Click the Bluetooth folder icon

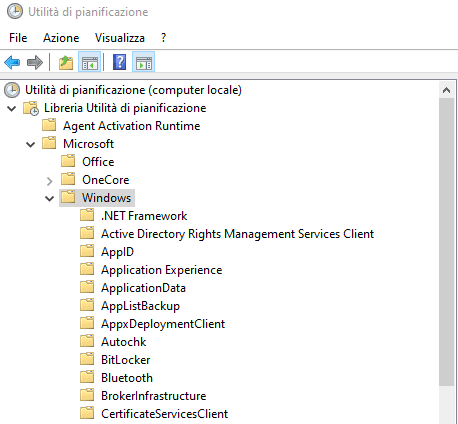[87, 377]
